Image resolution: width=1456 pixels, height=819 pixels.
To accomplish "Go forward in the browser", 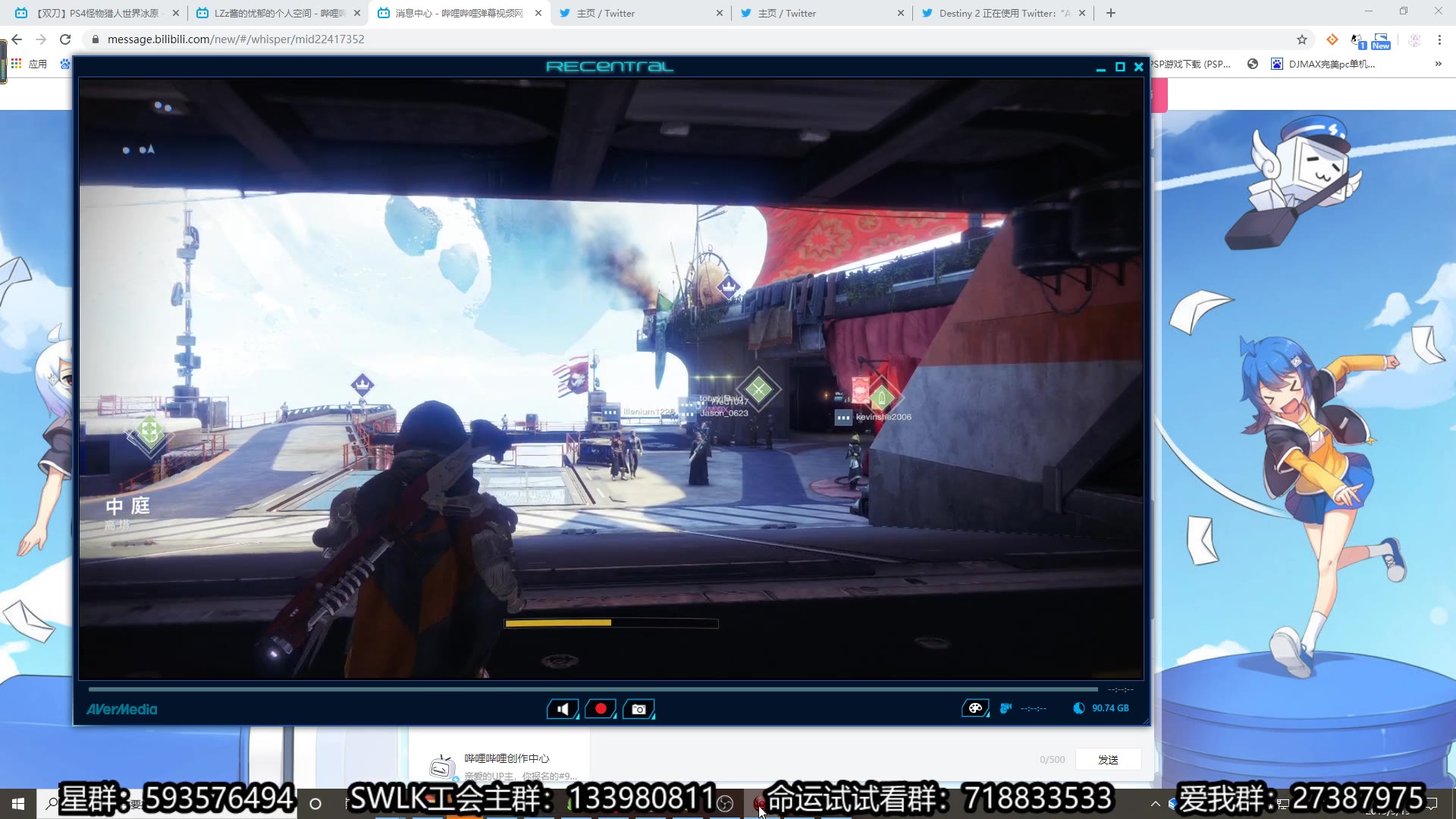I will pyautogui.click(x=41, y=39).
